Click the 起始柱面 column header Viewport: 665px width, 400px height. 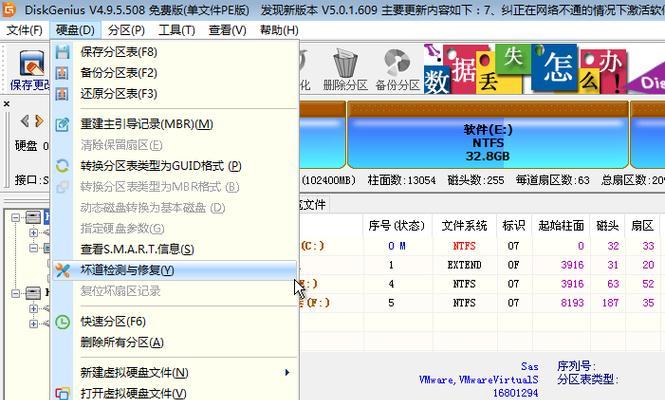(x=561, y=226)
